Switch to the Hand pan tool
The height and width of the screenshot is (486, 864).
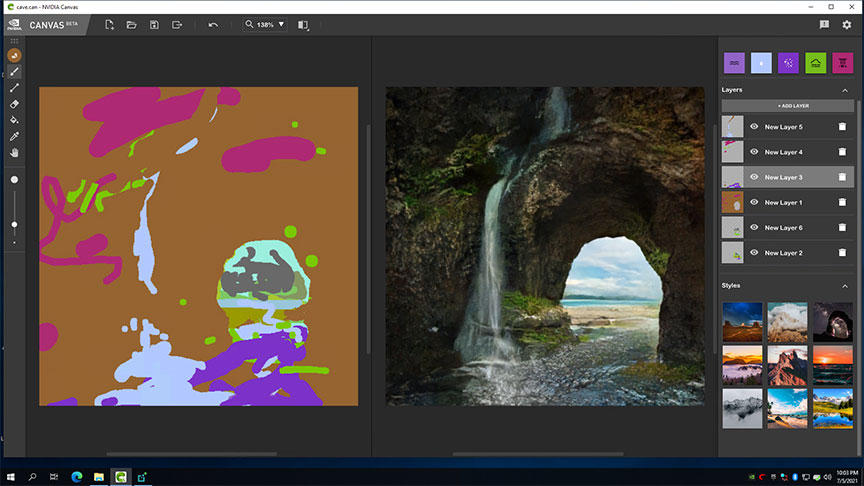click(14, 153)
